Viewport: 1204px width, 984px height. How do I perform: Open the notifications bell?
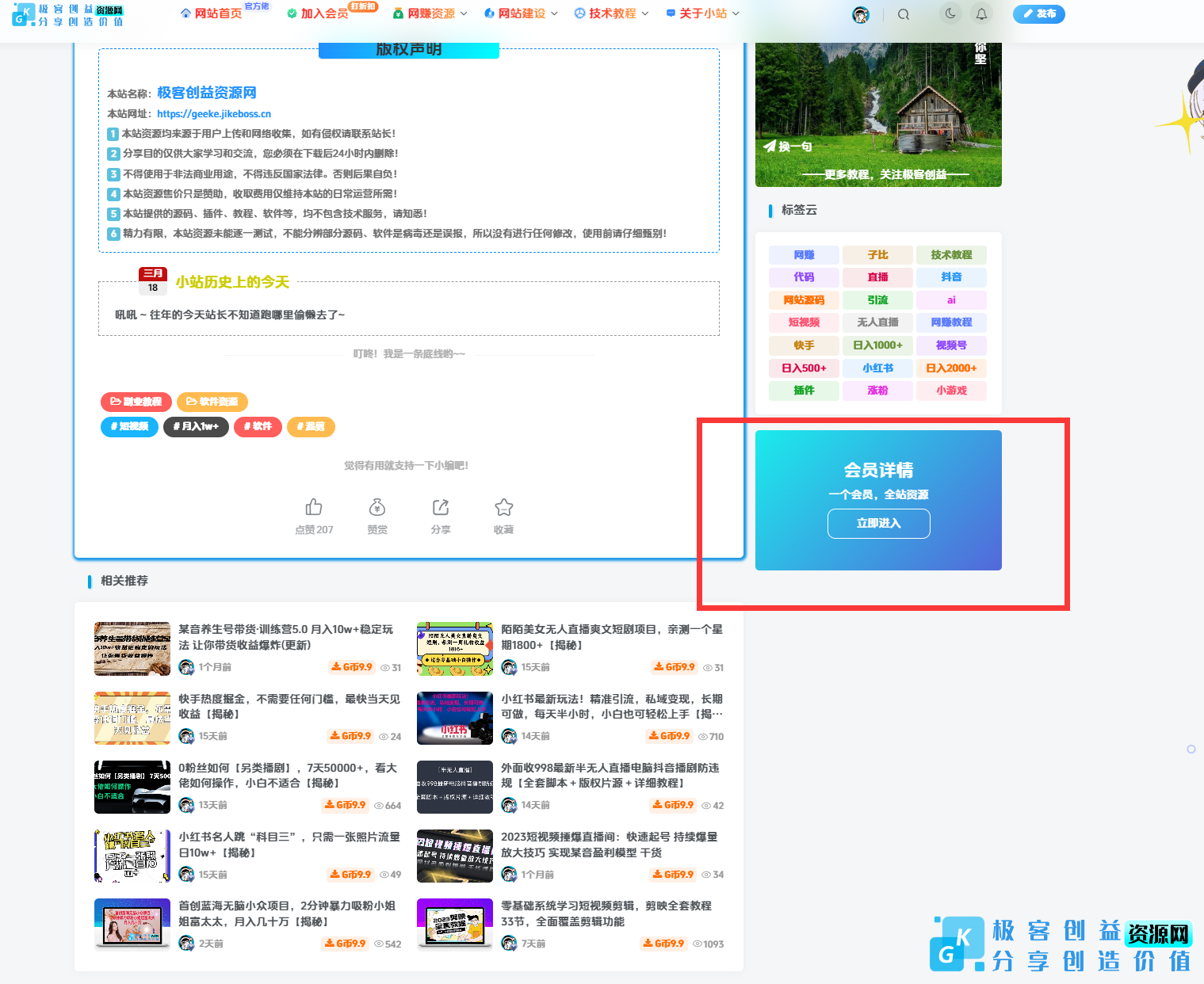(x=981, y=13)
